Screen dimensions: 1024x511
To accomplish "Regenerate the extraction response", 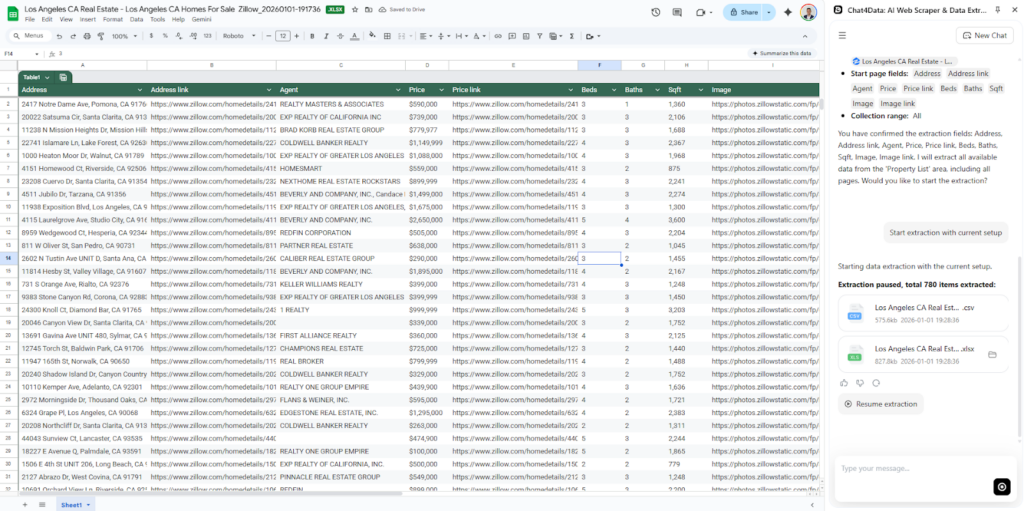I will pyautogui.click(x=876, y=383).
